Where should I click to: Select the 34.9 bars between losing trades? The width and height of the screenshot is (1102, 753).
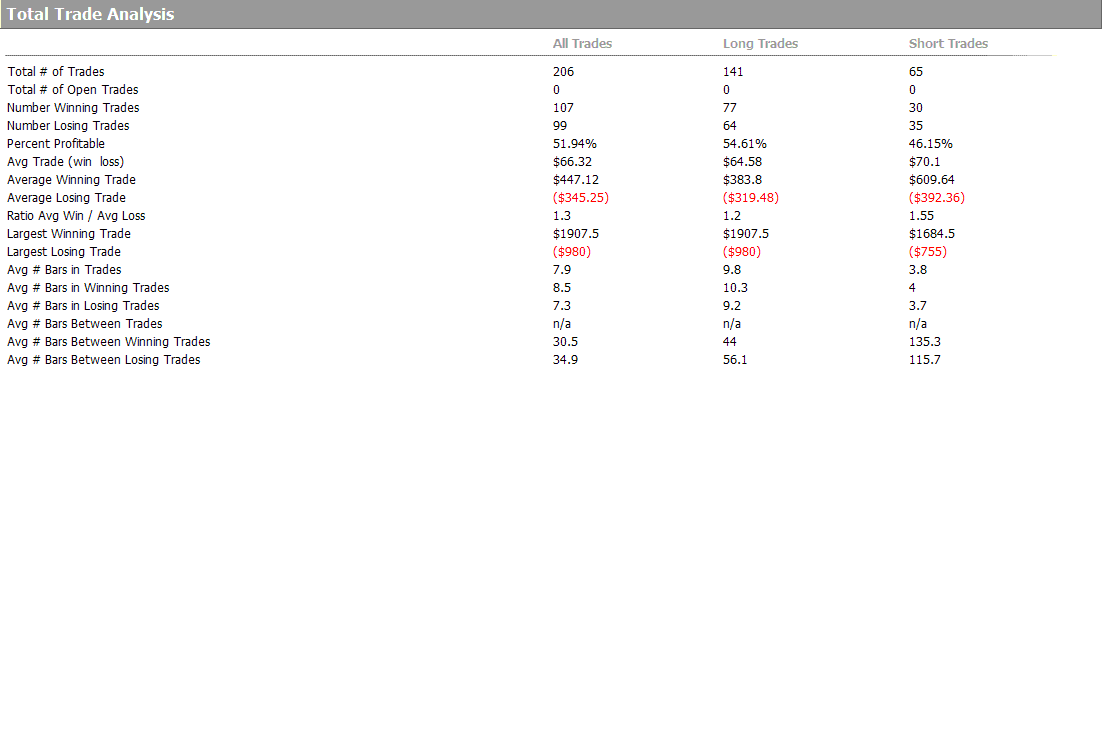[565, 360]
